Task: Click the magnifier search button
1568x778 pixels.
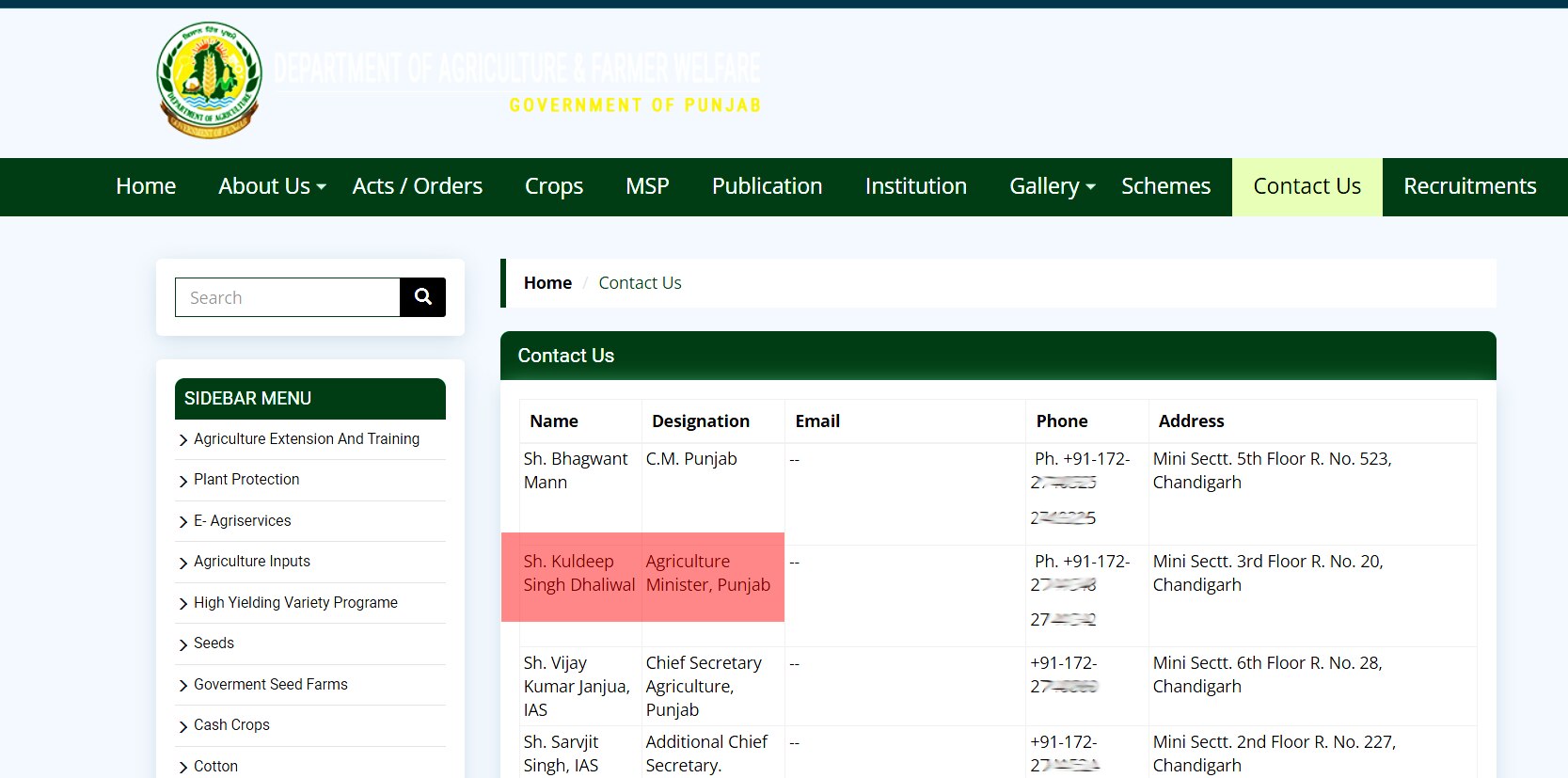Action: 422,297
